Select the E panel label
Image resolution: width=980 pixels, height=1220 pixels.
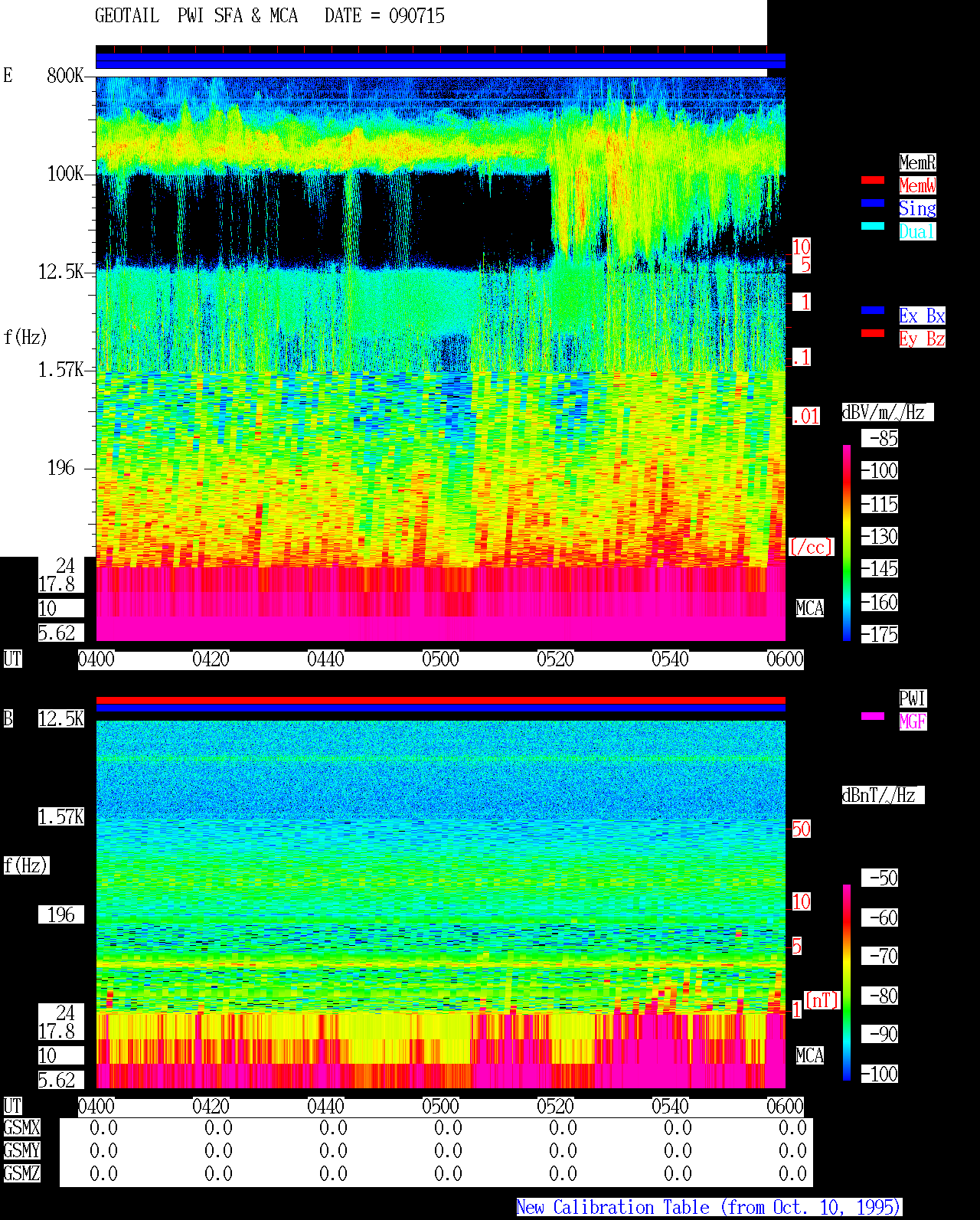[x=8, y=75]
